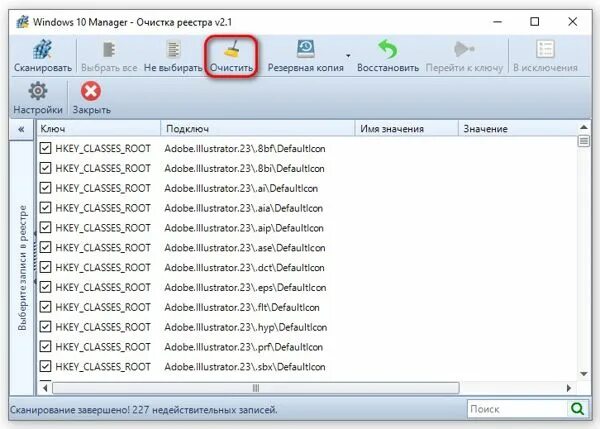Start a scan with the Сканировать icon
The image size is (600, 429).
coord(42,49)
